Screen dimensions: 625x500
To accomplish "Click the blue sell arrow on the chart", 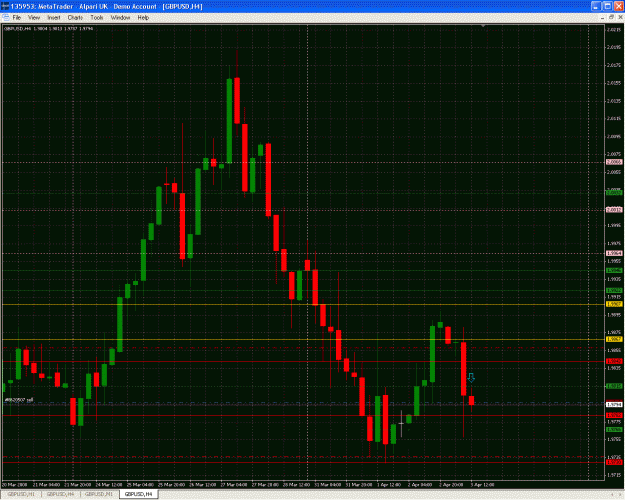I will (471, 378).
